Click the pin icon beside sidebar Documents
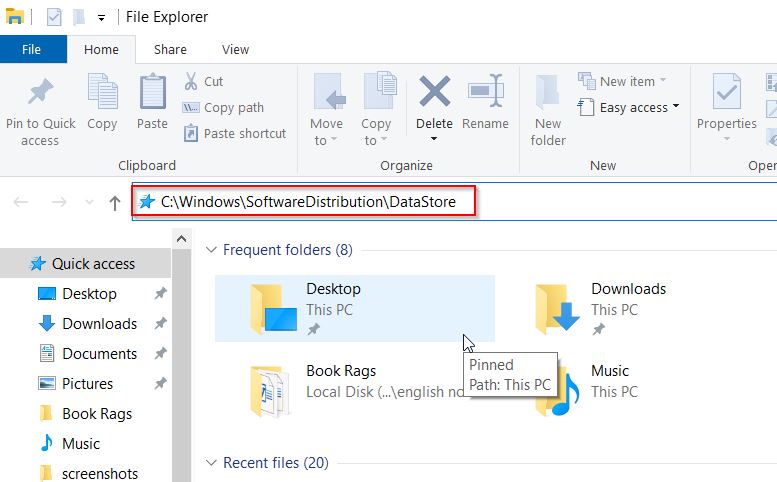Viewport: 777px width, 482px height. pos(160,353)
